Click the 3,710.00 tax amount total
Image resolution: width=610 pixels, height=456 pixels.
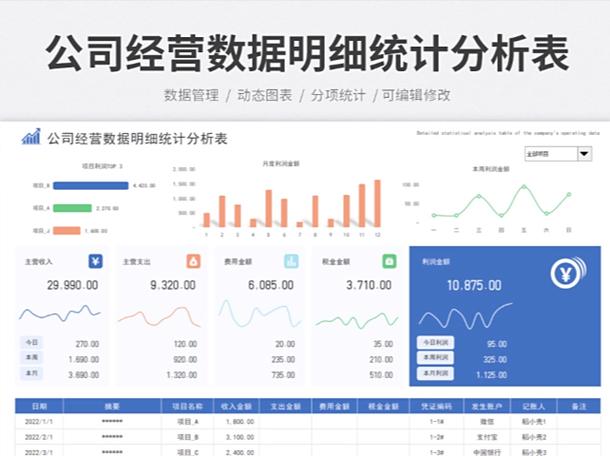coord(369,285)
